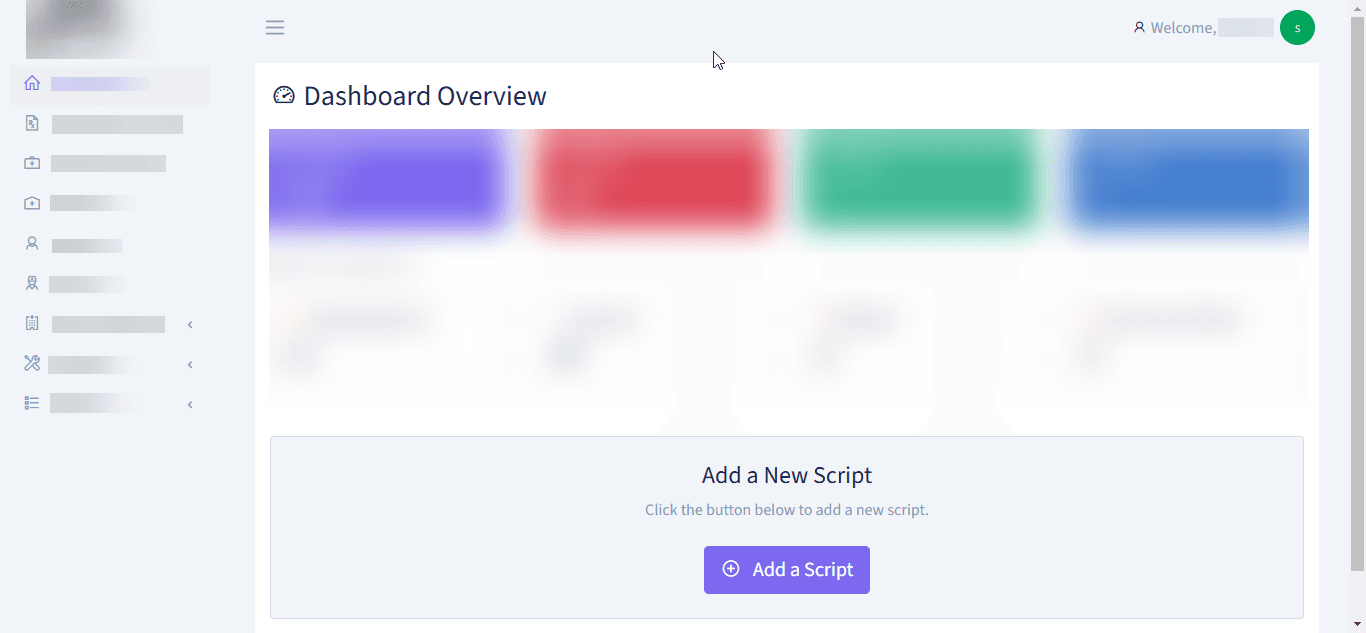Expand the clipboard menu item chevron
Viewport: 1366px width, 633px height.
click(x=190, y=324)
